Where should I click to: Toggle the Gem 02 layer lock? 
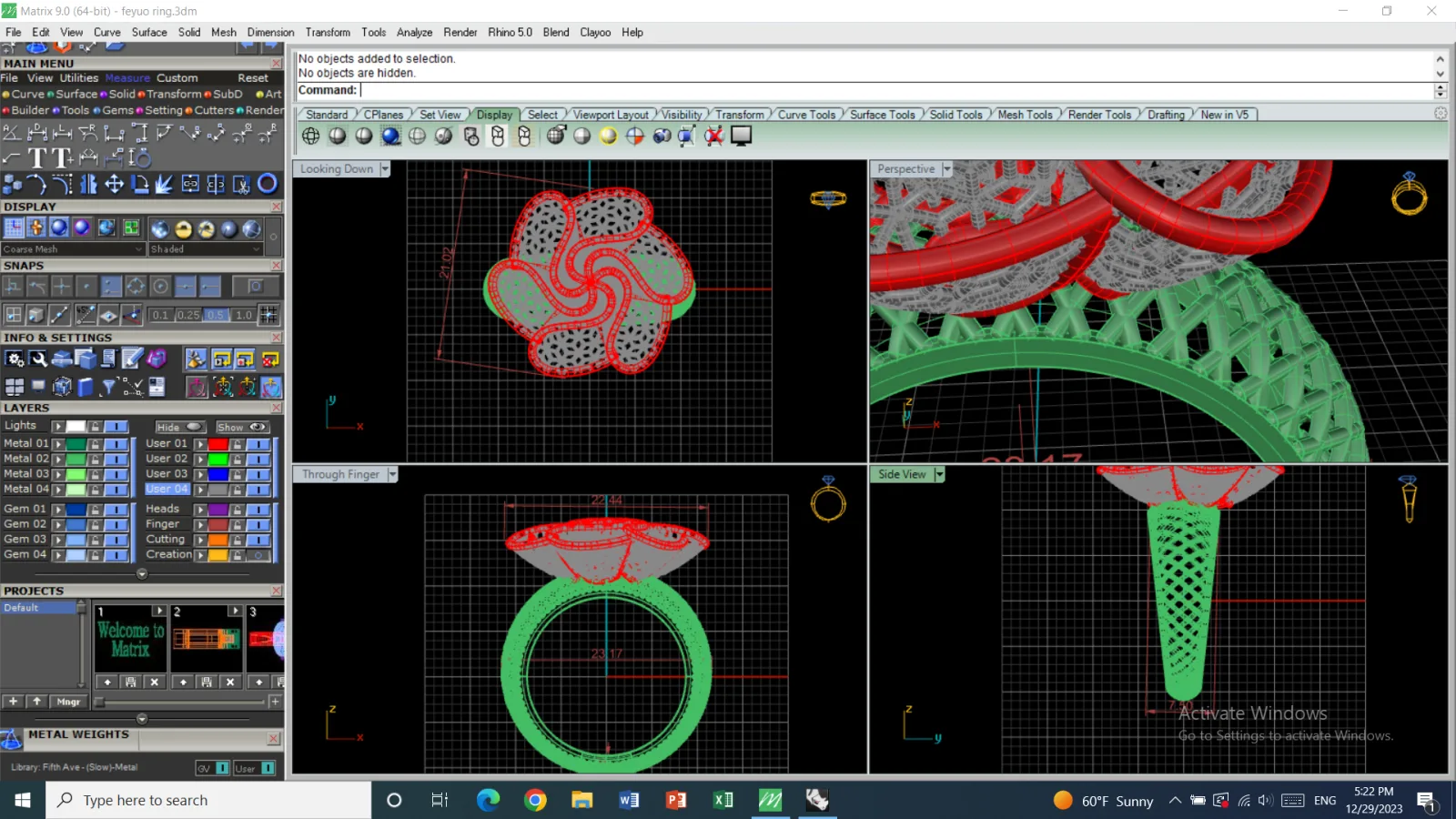point(96,524)
